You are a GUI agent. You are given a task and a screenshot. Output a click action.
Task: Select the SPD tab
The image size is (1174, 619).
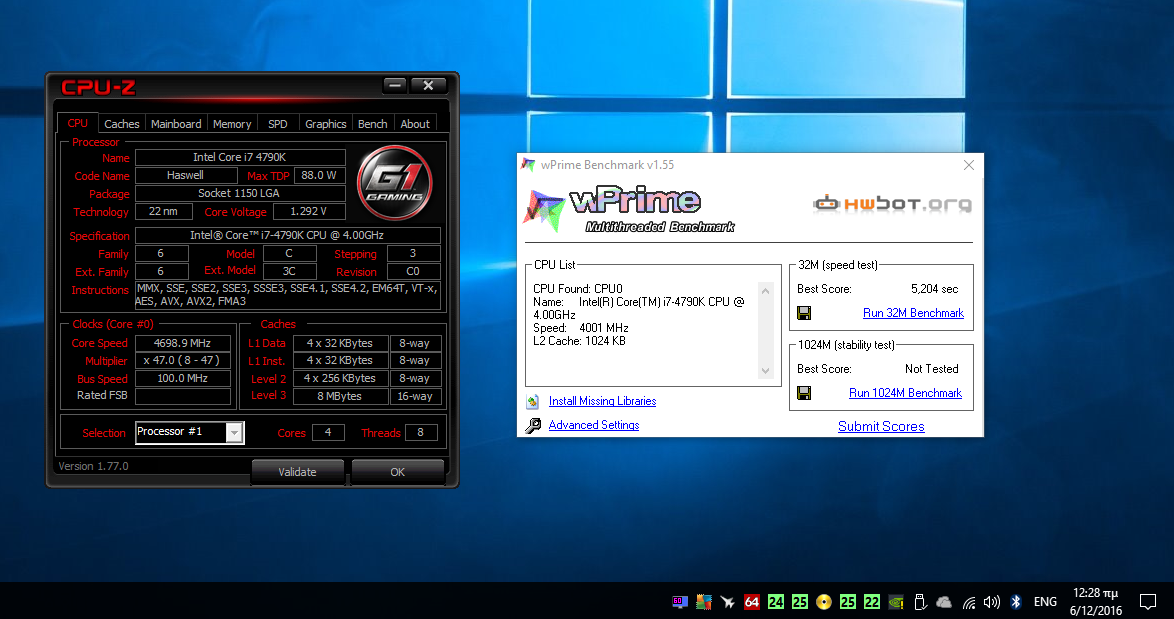point(278,124)
